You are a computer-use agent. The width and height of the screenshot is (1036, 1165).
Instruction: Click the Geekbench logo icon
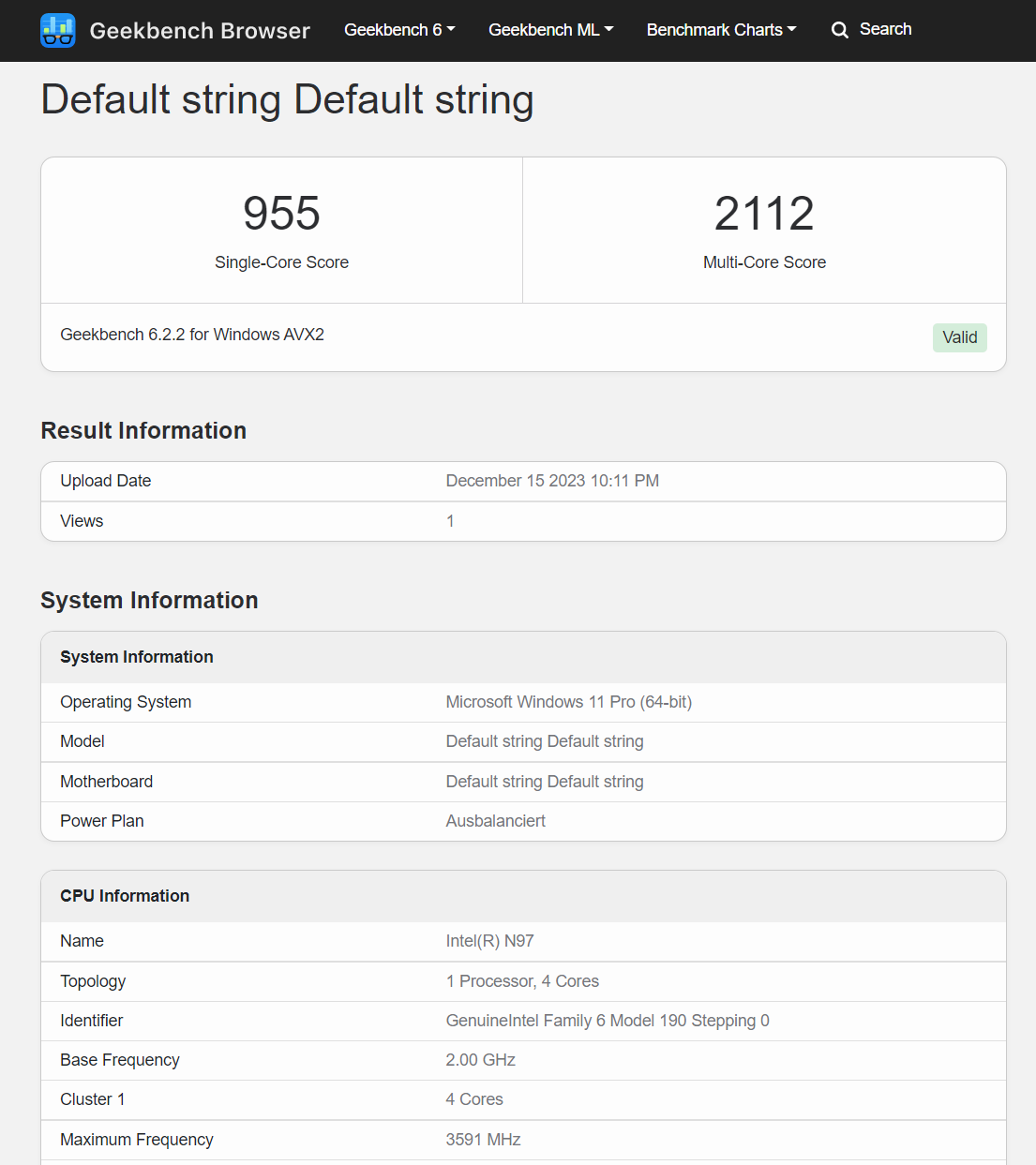tap(58, 30)
